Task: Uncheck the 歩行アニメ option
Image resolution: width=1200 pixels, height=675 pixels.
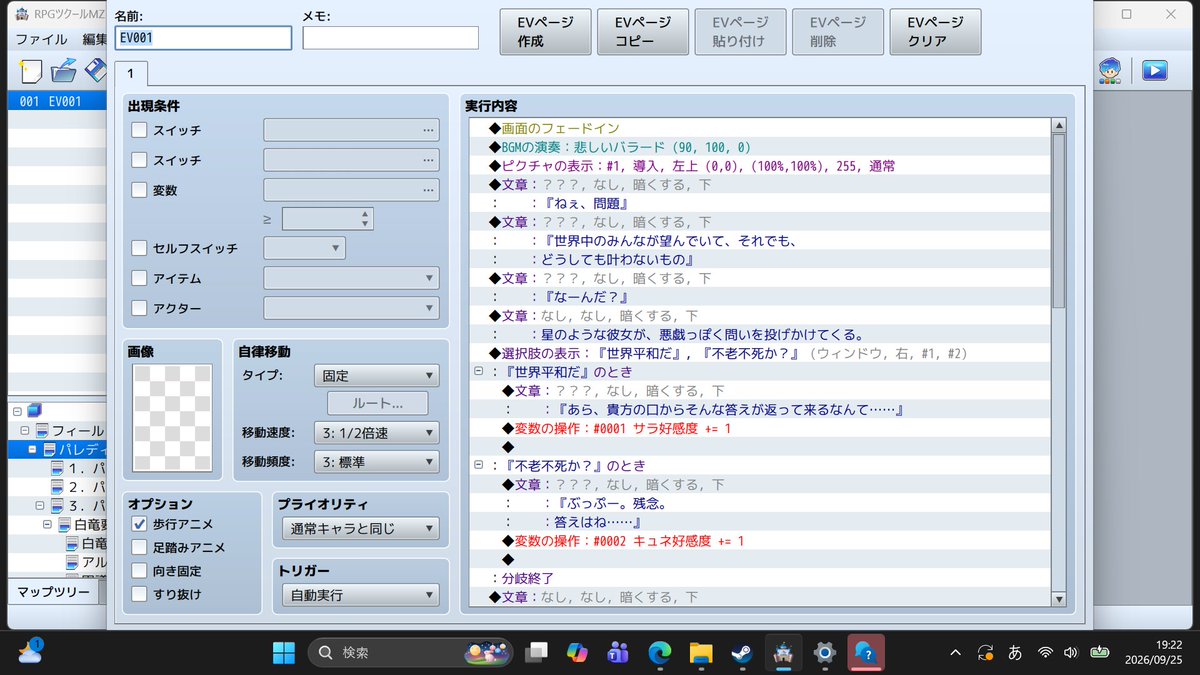Action: pyautogui.click(x=139, y=524)
